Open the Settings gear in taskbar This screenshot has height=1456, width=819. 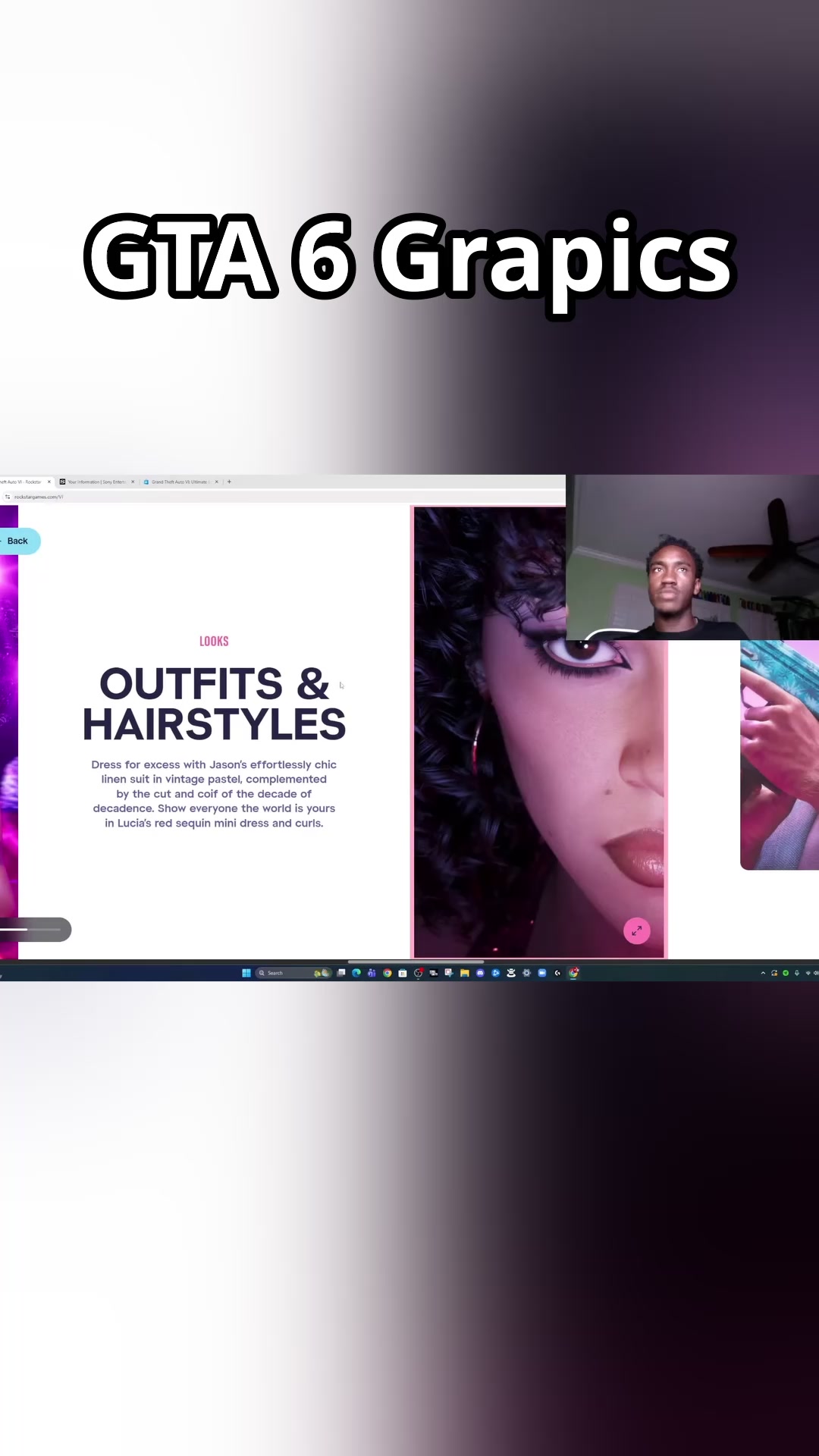(526, 973)
